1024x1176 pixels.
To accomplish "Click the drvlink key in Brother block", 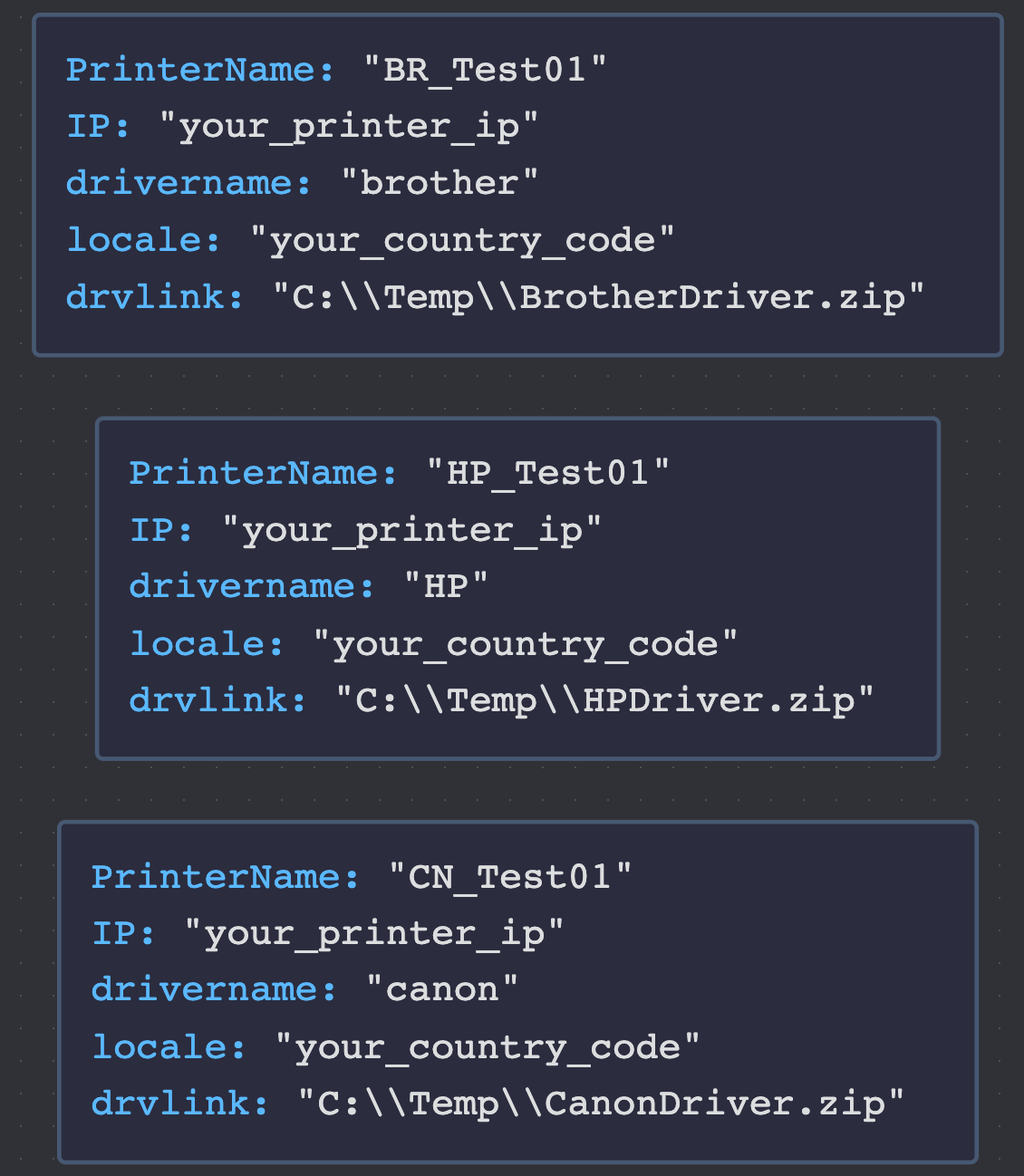I will 155,297.
